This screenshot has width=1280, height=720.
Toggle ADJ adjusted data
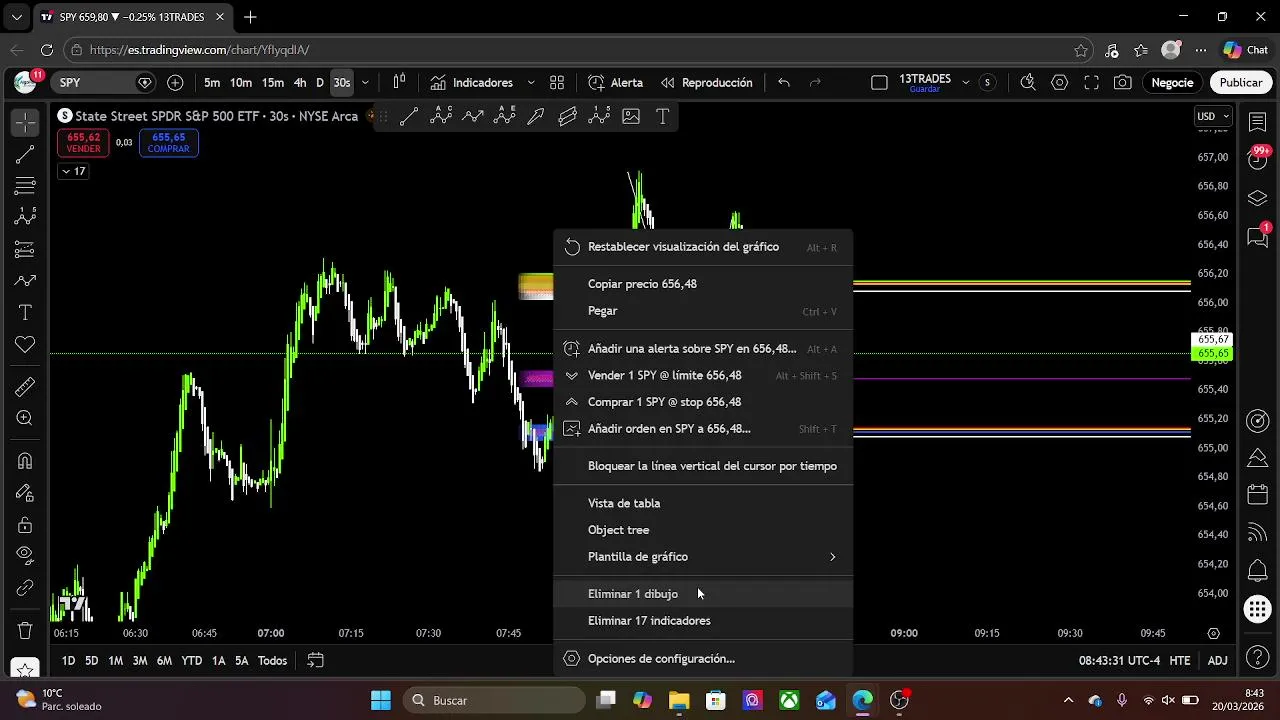1217,661
